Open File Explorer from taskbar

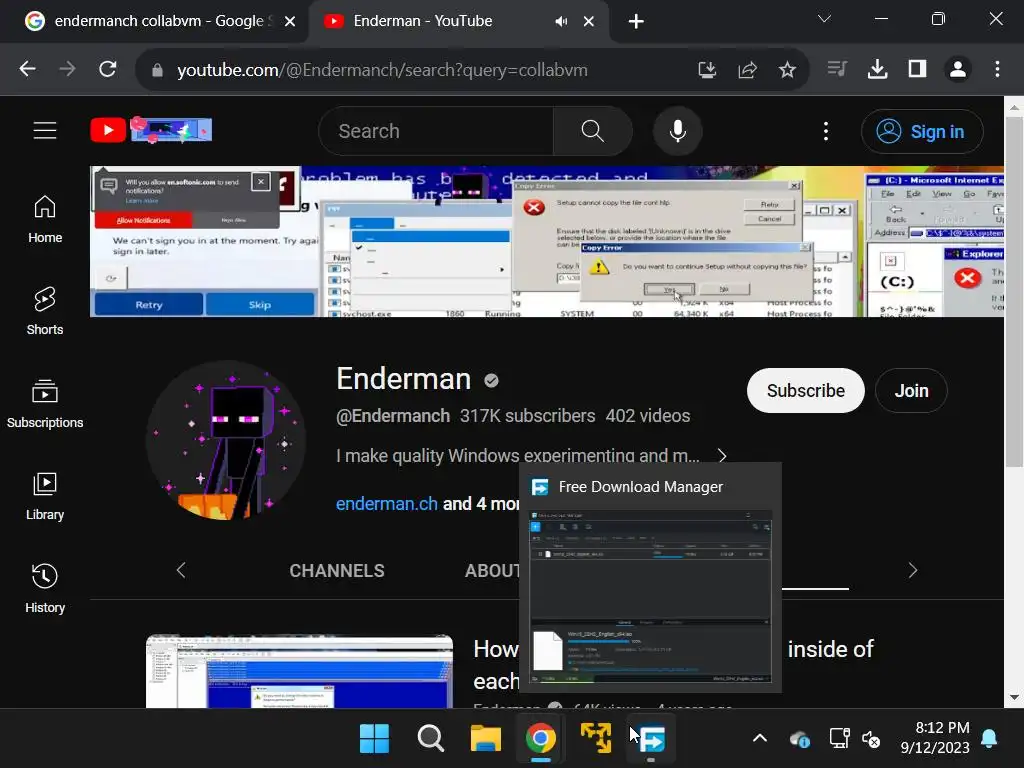(486, 739)
